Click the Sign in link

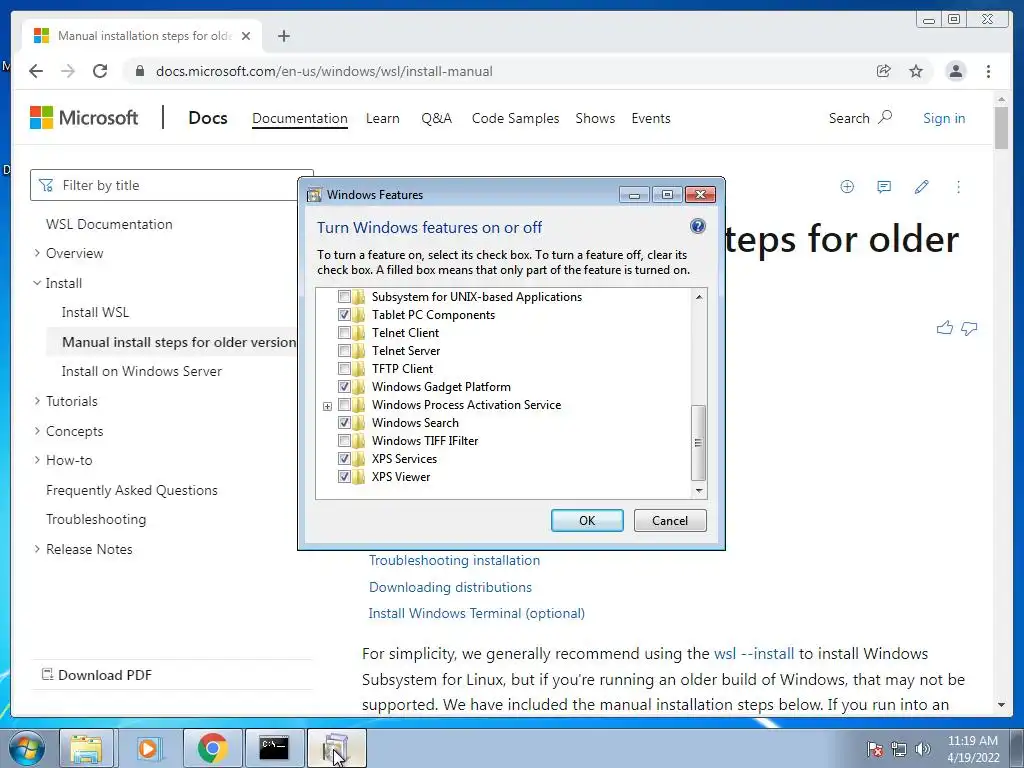point(944,118)
